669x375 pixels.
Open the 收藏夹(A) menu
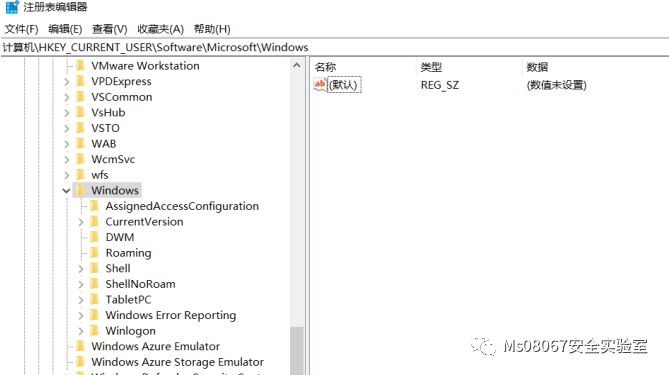tap(160, 29)
